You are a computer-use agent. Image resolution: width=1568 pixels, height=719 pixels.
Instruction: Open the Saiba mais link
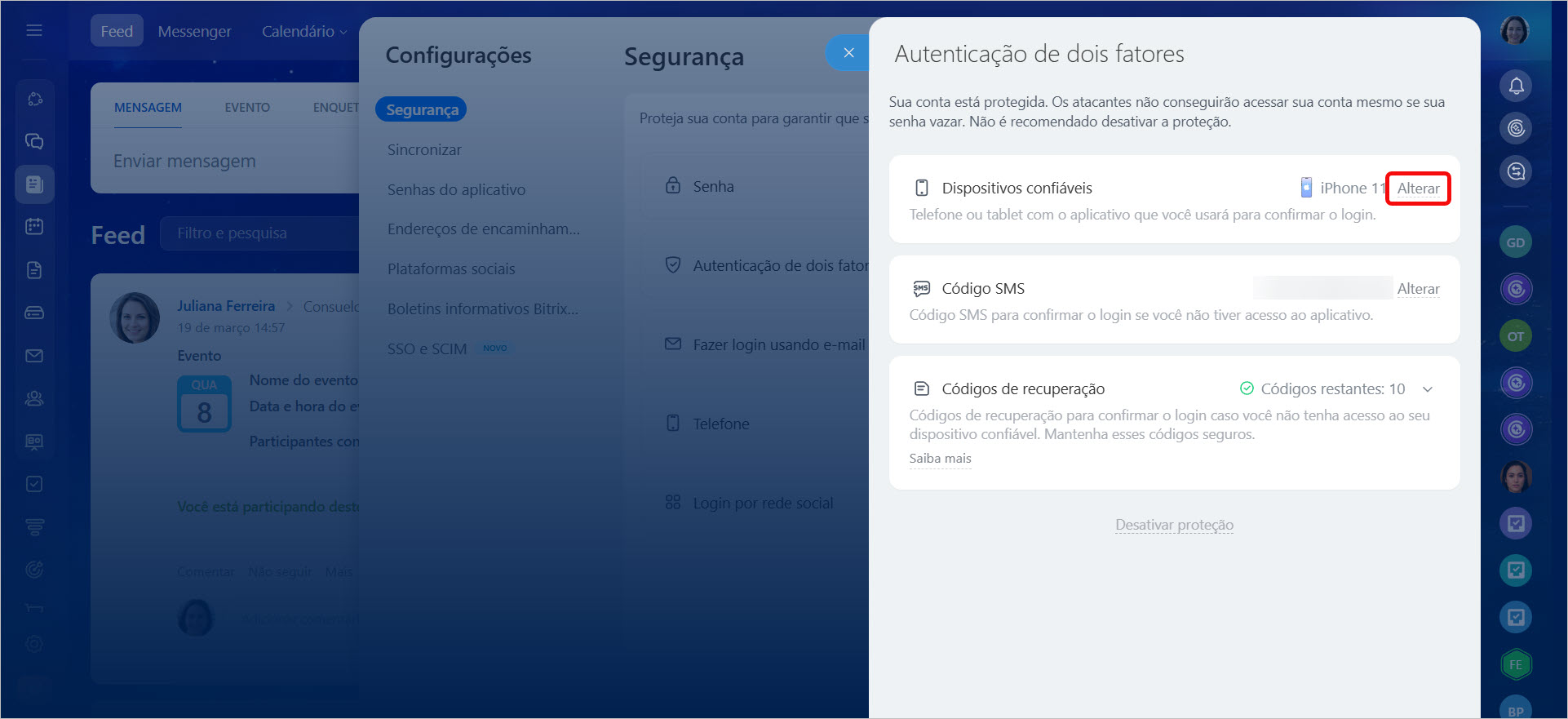pos(940,459)
